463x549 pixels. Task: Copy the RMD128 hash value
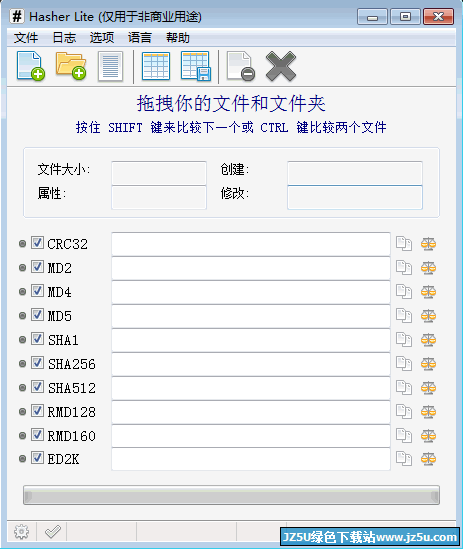[404, 412]
